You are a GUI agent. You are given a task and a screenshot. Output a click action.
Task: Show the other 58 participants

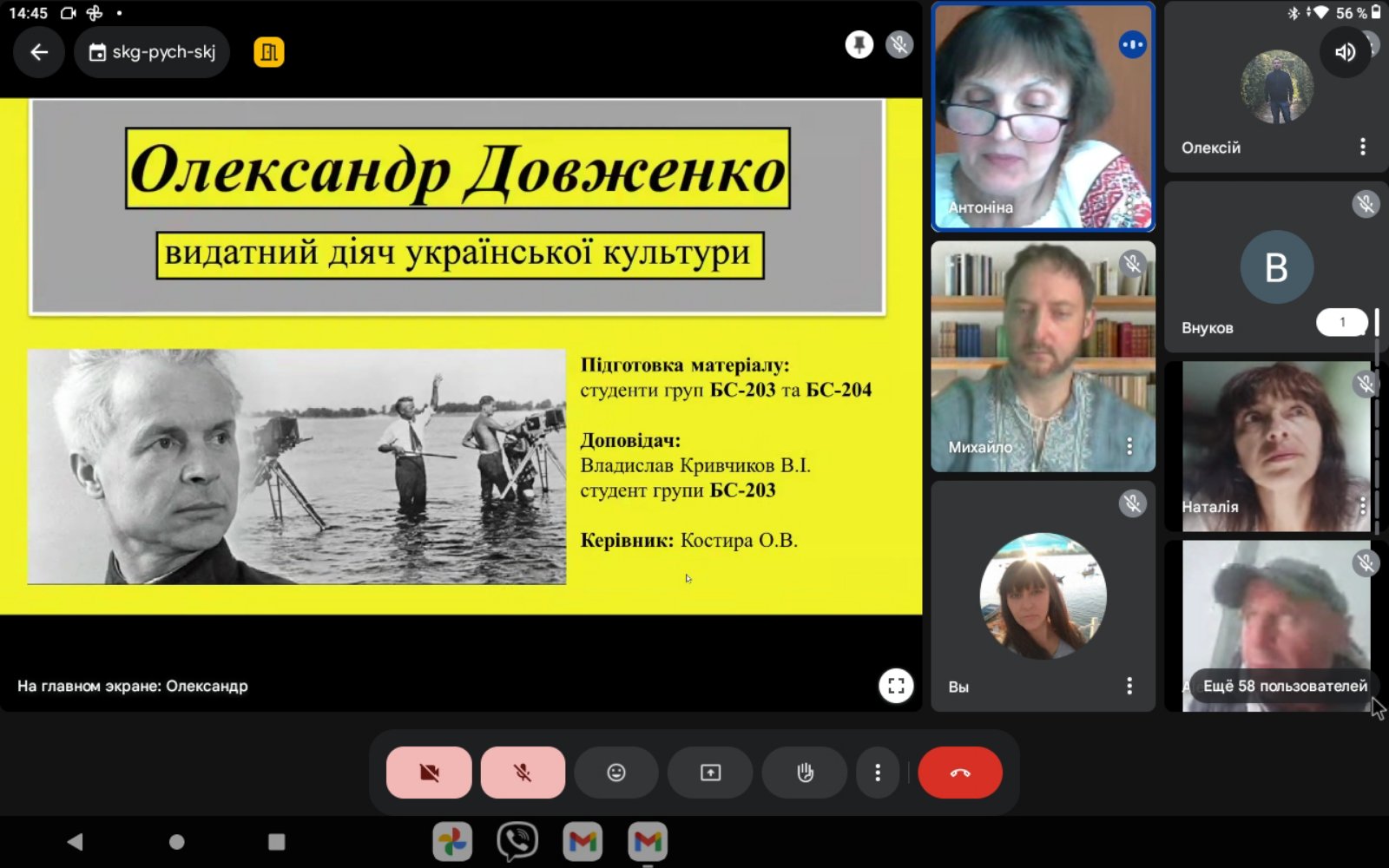(x=1285, y=686)
